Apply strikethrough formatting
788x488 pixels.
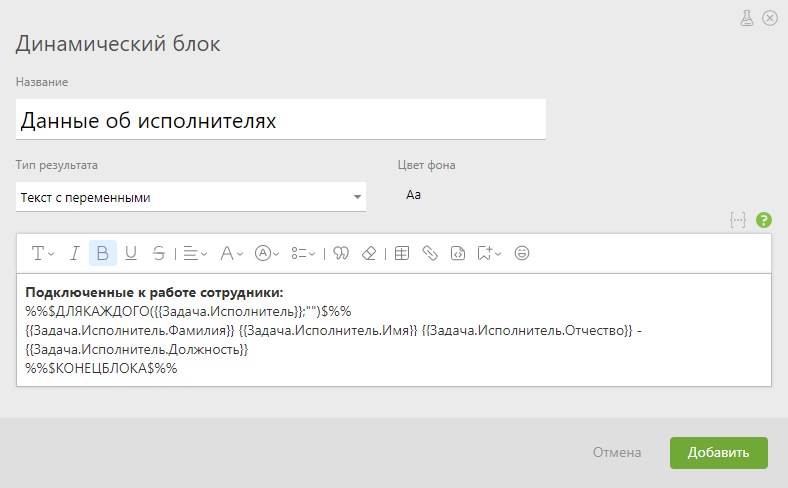point(159,253)
